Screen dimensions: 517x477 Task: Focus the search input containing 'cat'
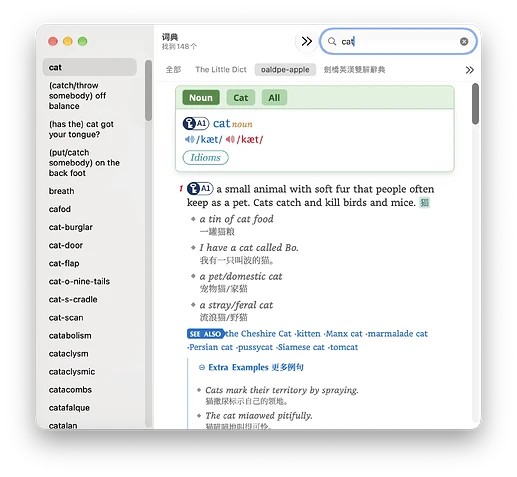(398, 41)
